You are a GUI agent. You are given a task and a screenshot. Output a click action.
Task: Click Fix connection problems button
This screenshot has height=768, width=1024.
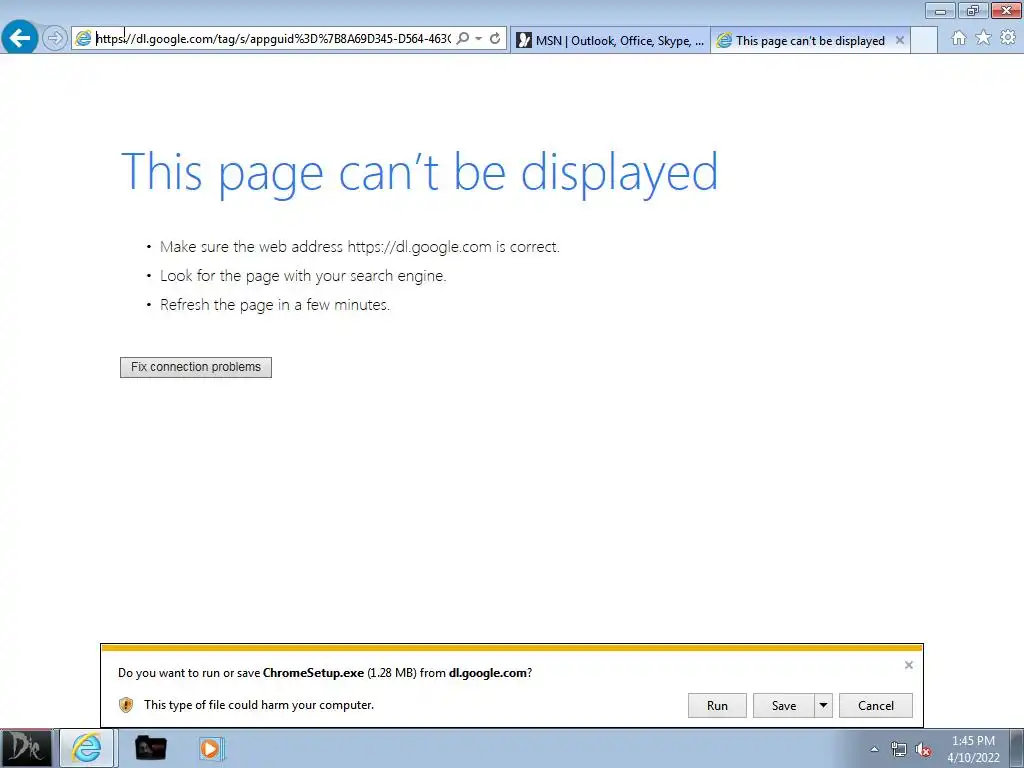196,367
